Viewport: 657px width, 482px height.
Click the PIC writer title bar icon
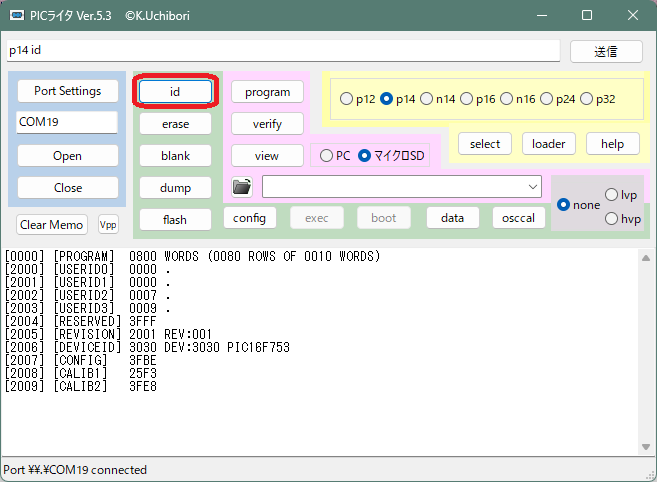point(17,16)
